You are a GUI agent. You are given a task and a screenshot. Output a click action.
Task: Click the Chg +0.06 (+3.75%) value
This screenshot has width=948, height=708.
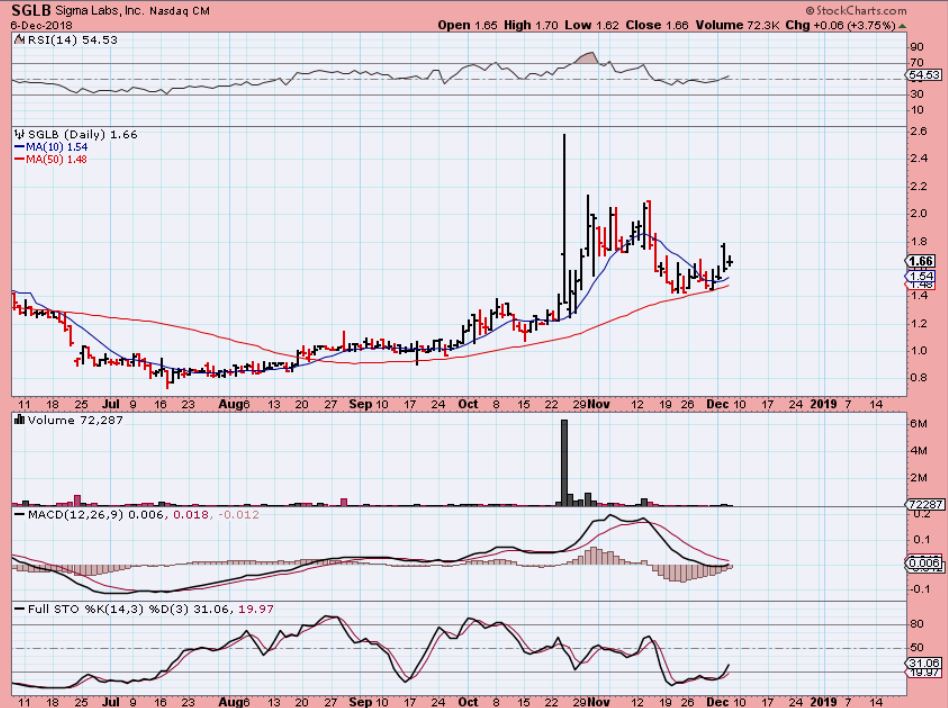coord(840,25)
